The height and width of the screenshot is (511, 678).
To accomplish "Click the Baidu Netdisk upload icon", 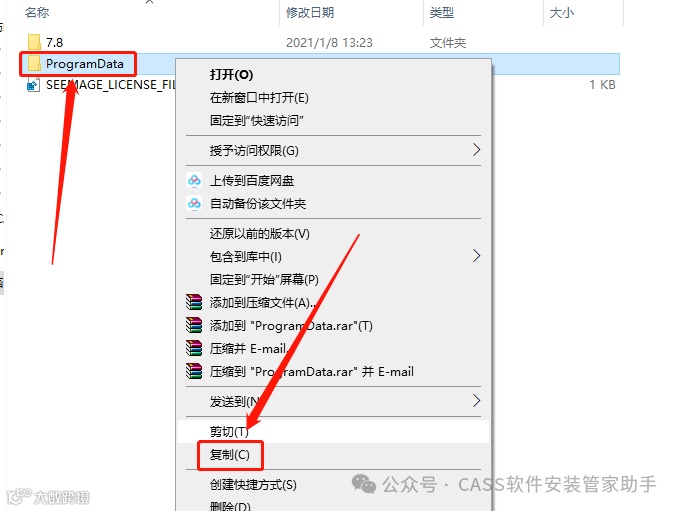I will (x=194, y=180).
